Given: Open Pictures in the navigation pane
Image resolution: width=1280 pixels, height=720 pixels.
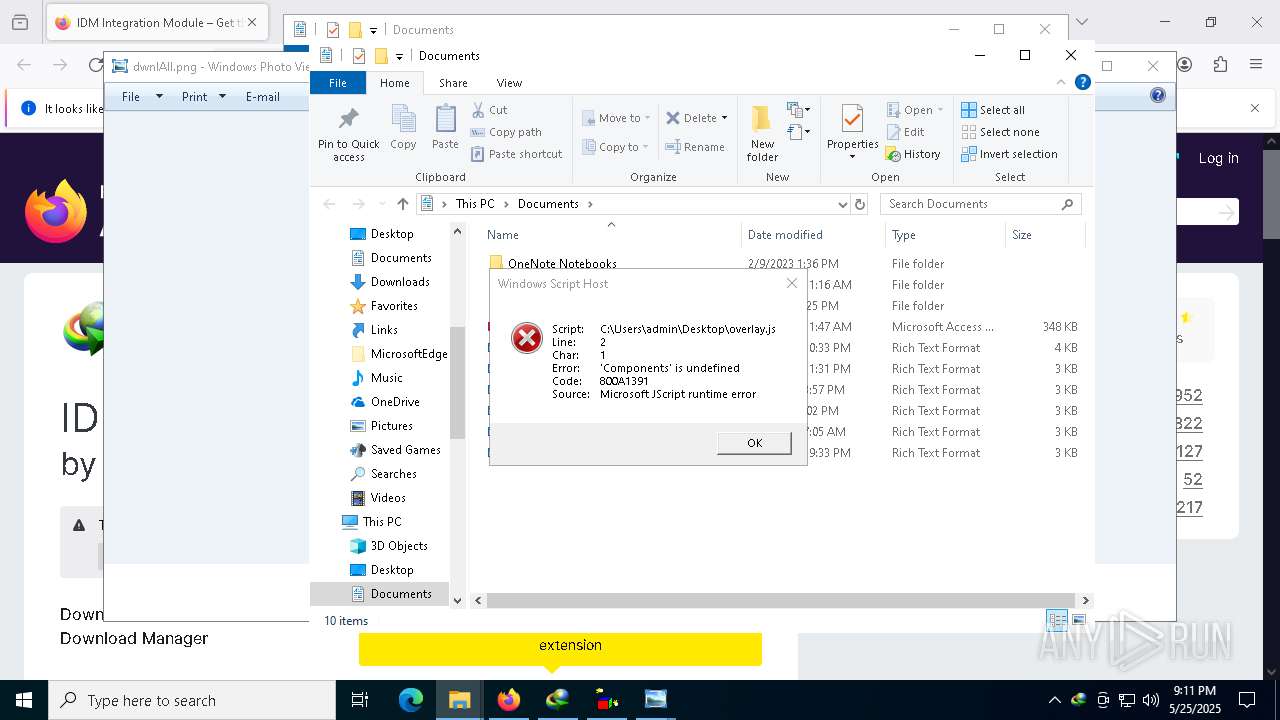Looking at the screenshot, I should pyautogui.click(x=391, y=426).
